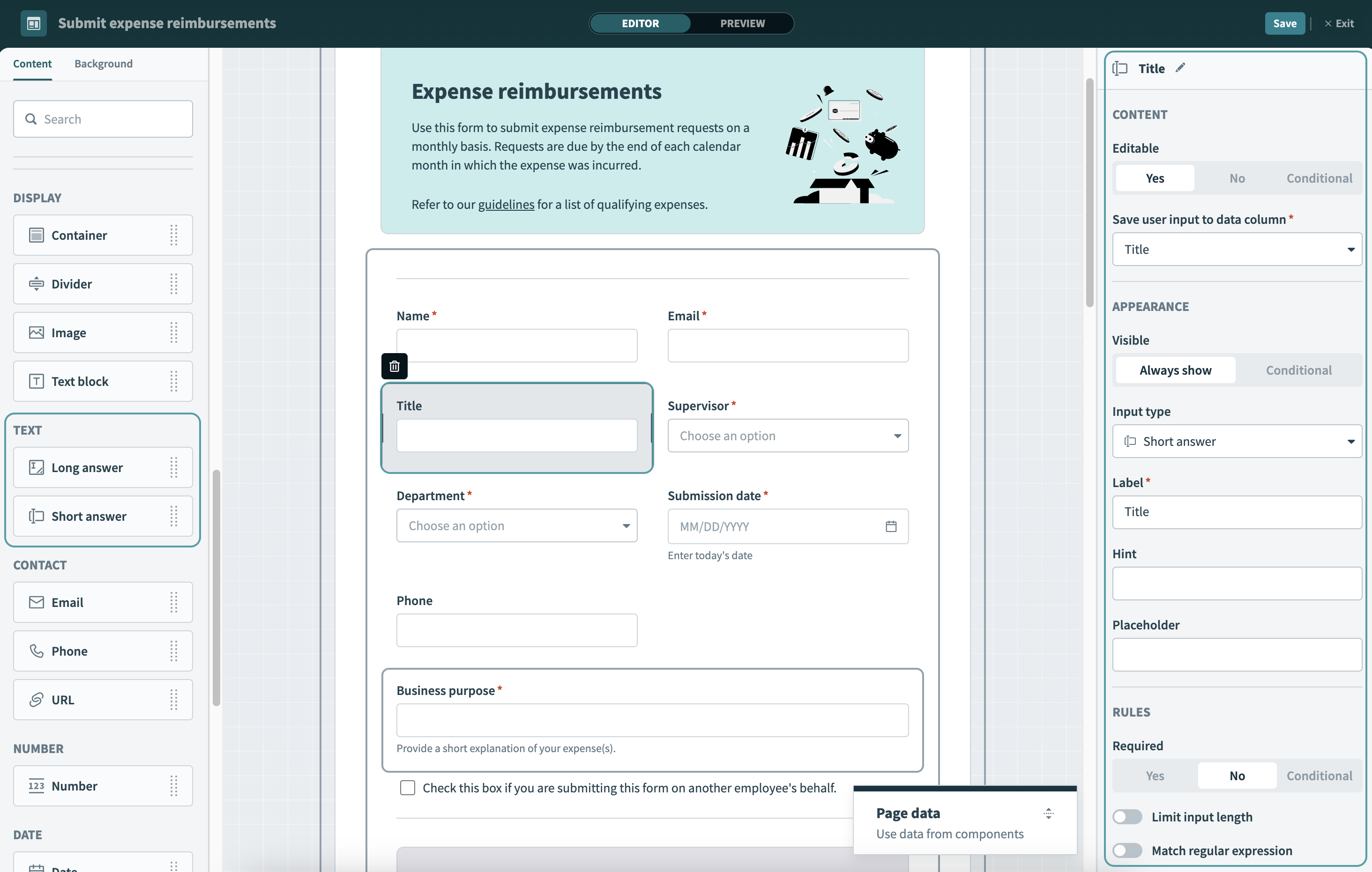This screenshot has width=1372, height=872.
Task: Switch to the Background tab
Action: [103, 64]
